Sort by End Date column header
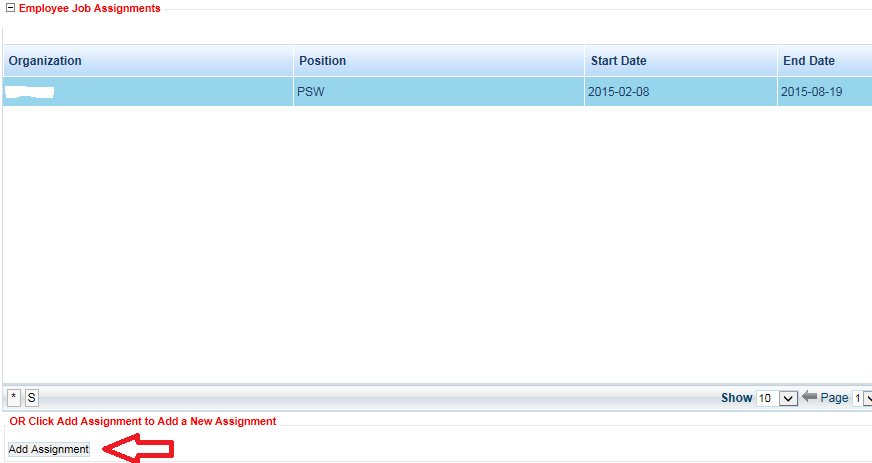The width and height of the screenshot is (872, 463). pyautogui.click(x=808, y=61)
